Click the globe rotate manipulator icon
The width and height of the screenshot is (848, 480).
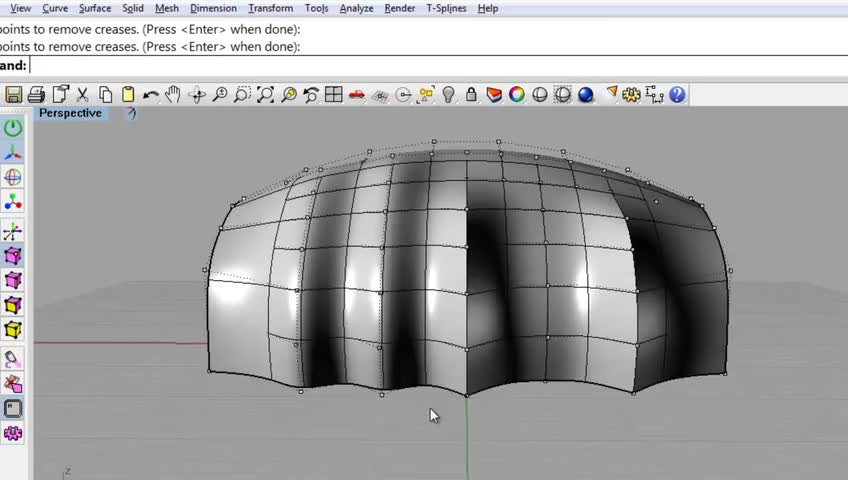click(13, 177)
